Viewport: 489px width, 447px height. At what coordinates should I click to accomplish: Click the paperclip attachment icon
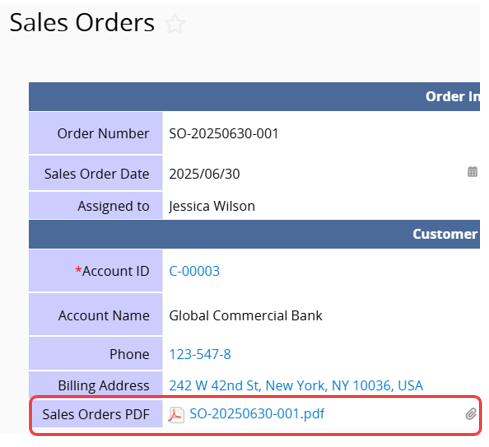point(471,414)
